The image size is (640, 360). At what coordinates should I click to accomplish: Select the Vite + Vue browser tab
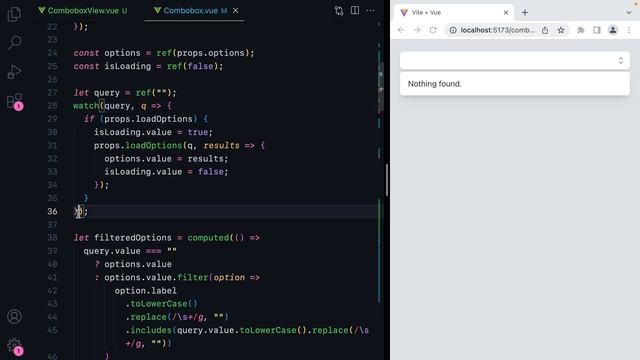click(x=453, y=13)
